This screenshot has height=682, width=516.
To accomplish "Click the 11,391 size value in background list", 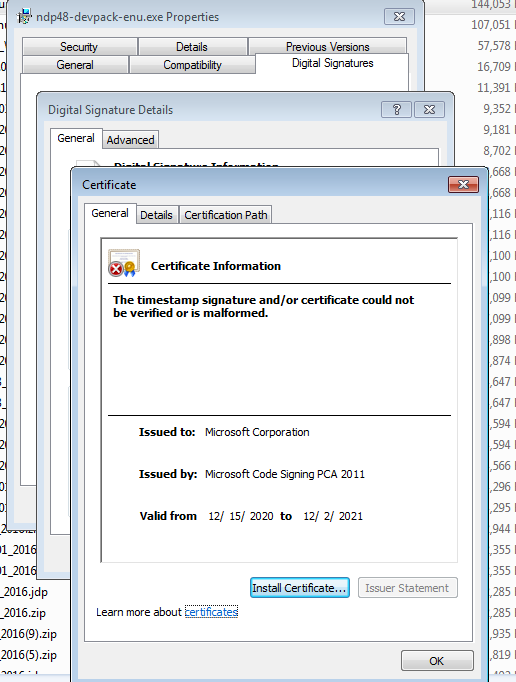I will 494,88.
